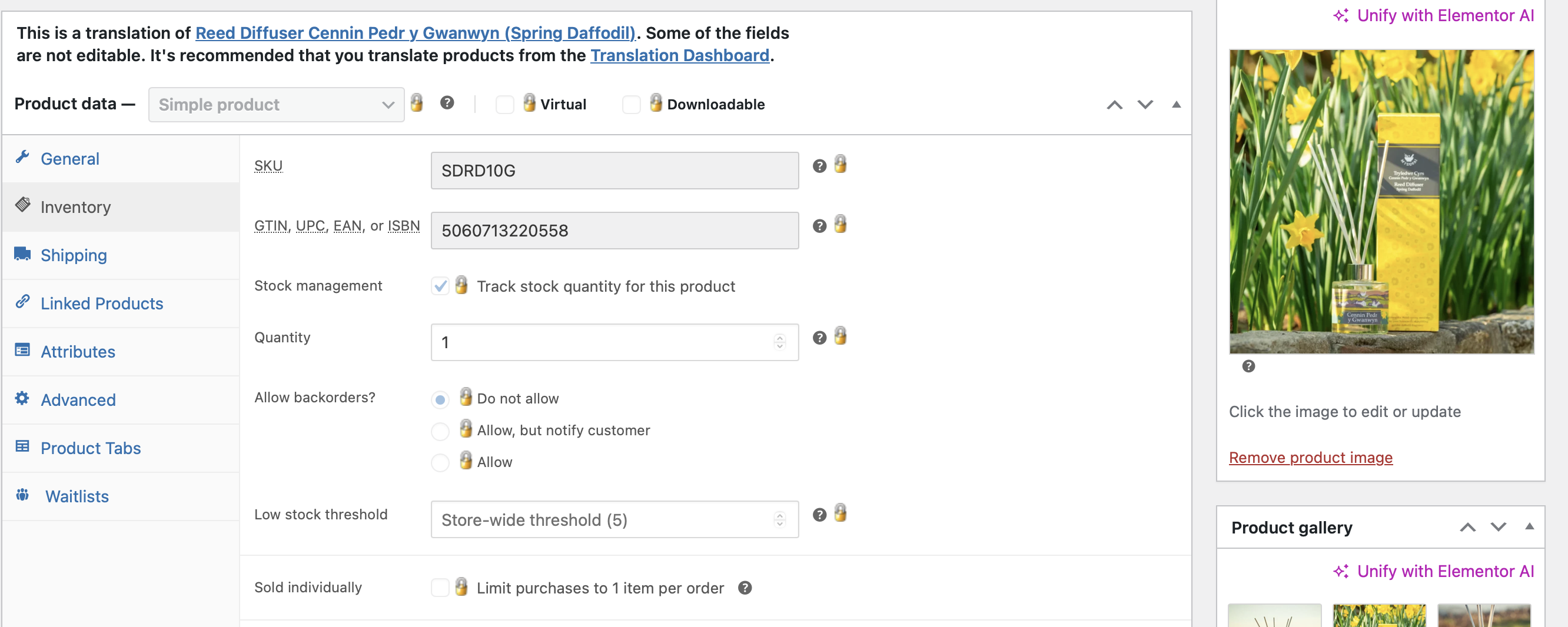Open the Shipping tab
1568x627 pixels.
click(x=74, y=255)
